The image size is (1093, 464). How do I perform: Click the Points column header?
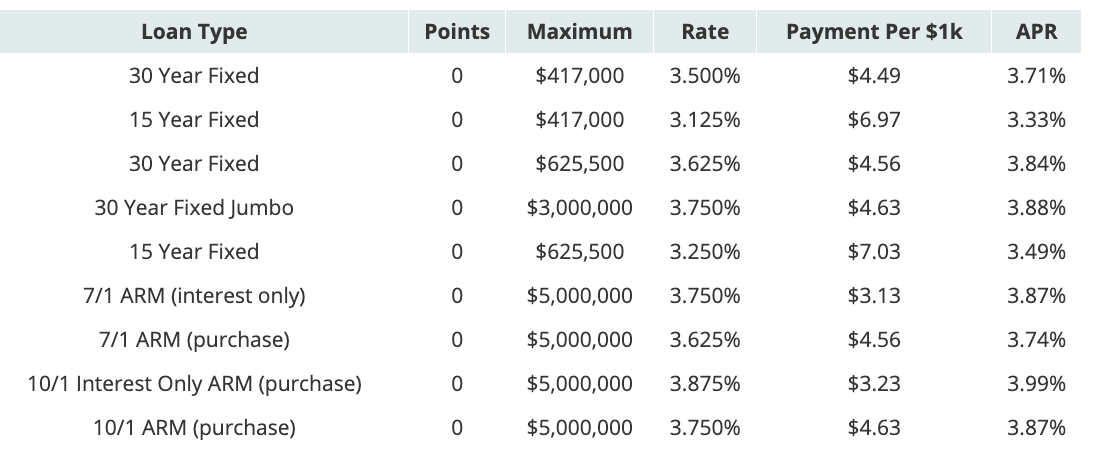coord(457,32)
